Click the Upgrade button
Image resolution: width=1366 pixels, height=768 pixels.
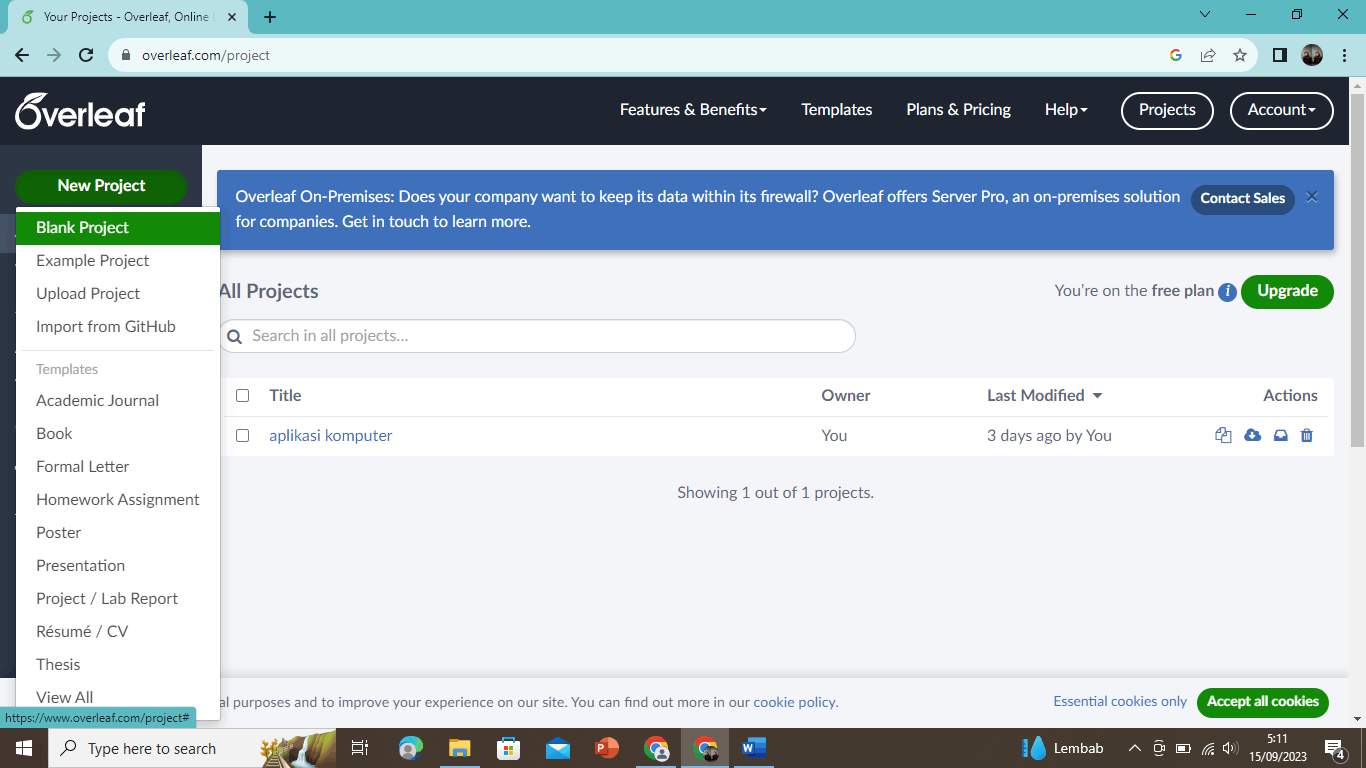(x=1287, y=291)
